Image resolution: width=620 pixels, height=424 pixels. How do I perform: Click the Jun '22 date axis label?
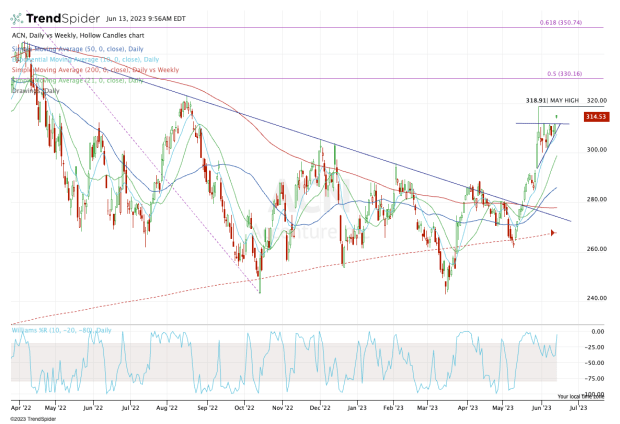[x=93, y=407]
